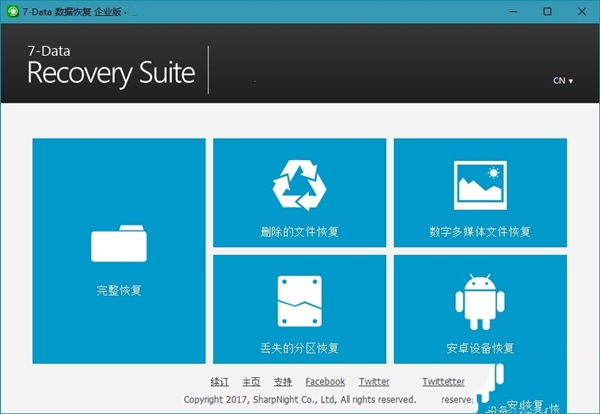
Task: Click the cracked hard drive icon
Action: click(x=299, y=301)
